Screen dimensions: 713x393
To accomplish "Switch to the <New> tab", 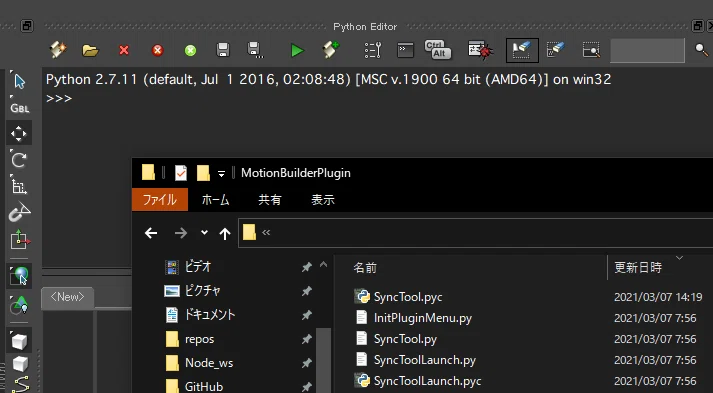I will 67,297.
